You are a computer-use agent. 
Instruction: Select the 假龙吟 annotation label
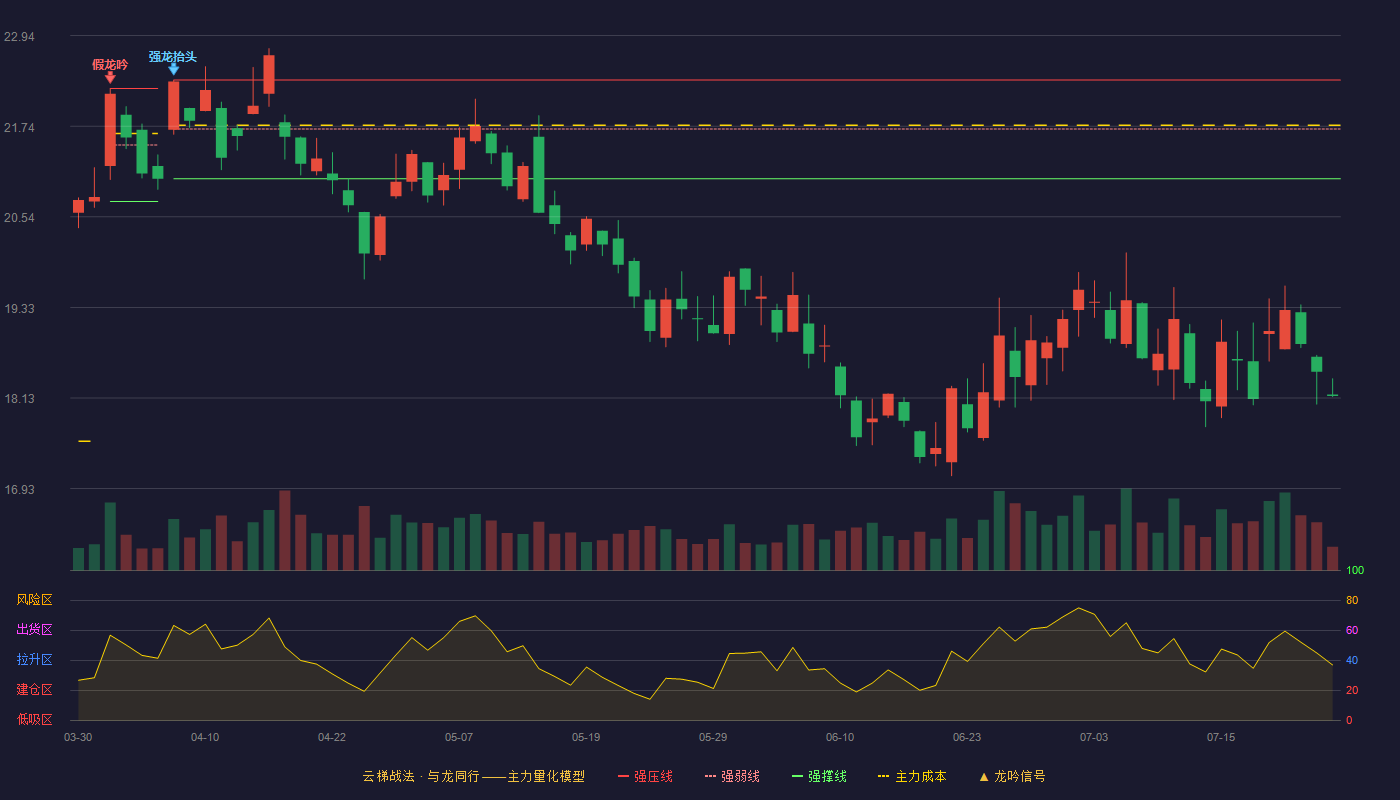click(x=110, y=65)
